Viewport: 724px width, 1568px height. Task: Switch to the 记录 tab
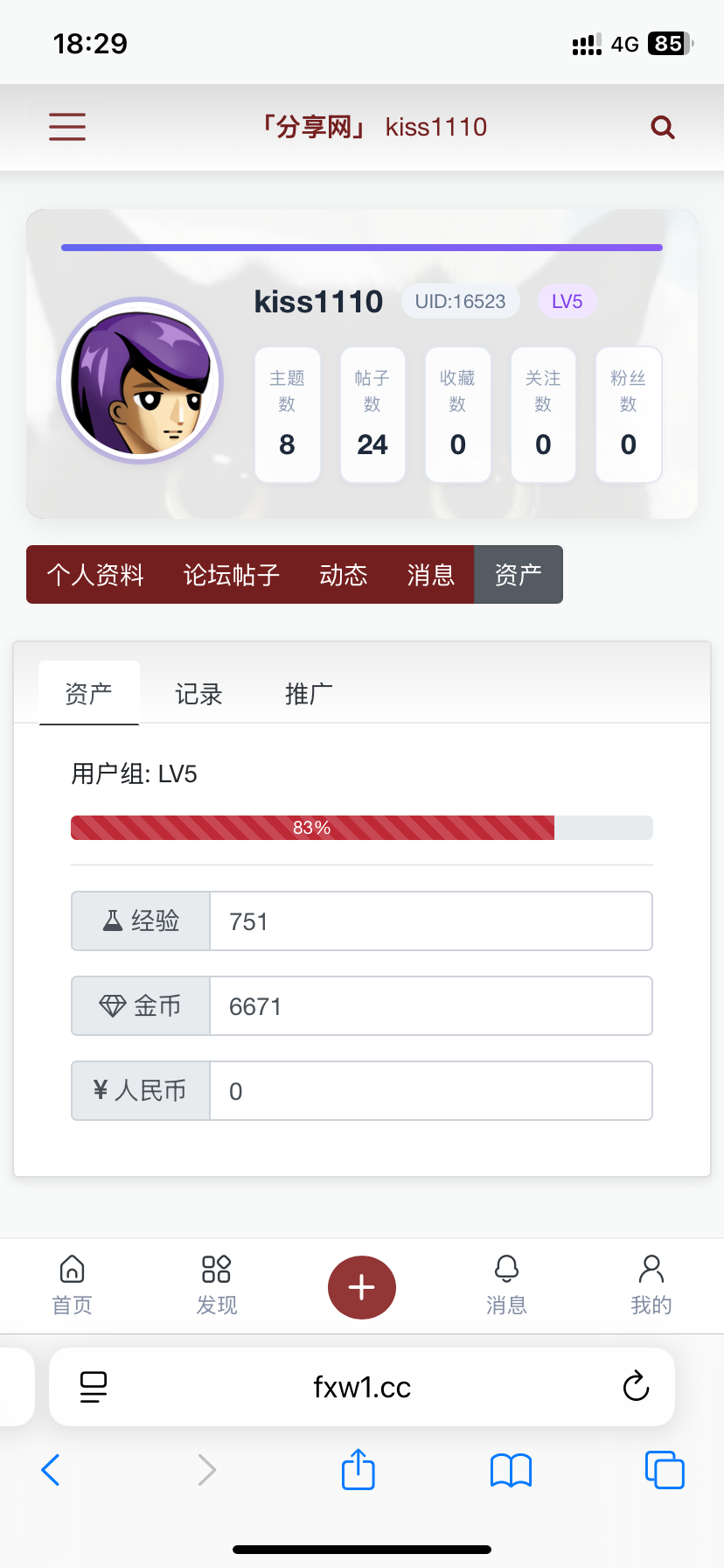pos(198,694)
